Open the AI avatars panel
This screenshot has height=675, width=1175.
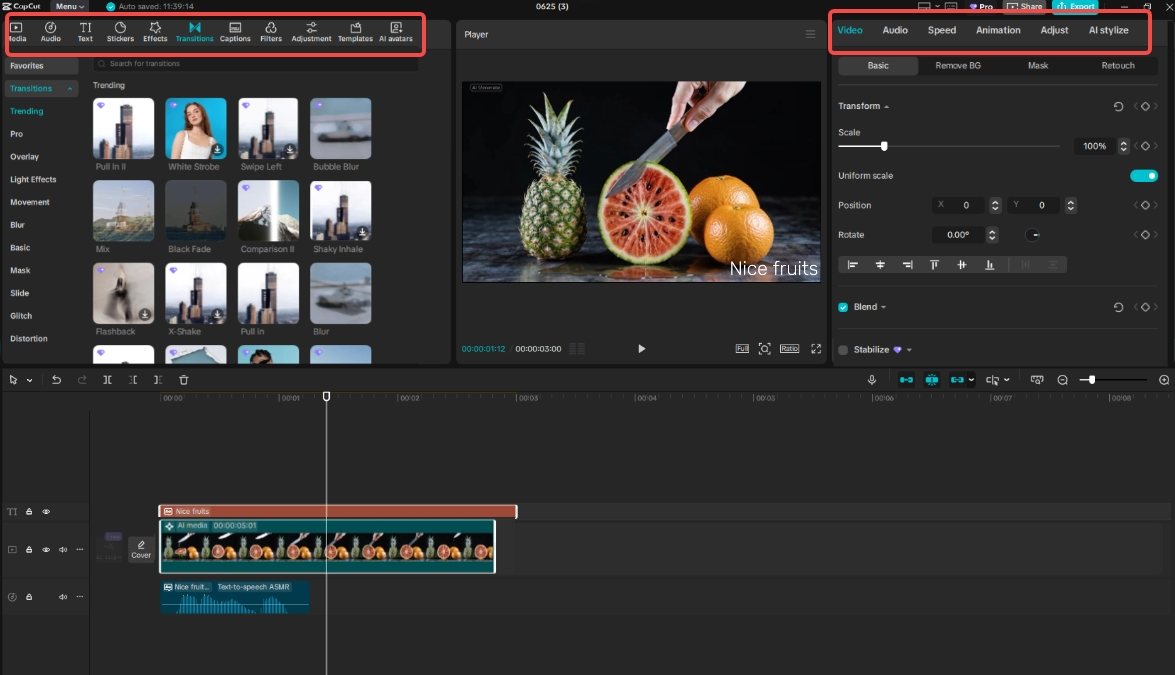click(396, 30)
